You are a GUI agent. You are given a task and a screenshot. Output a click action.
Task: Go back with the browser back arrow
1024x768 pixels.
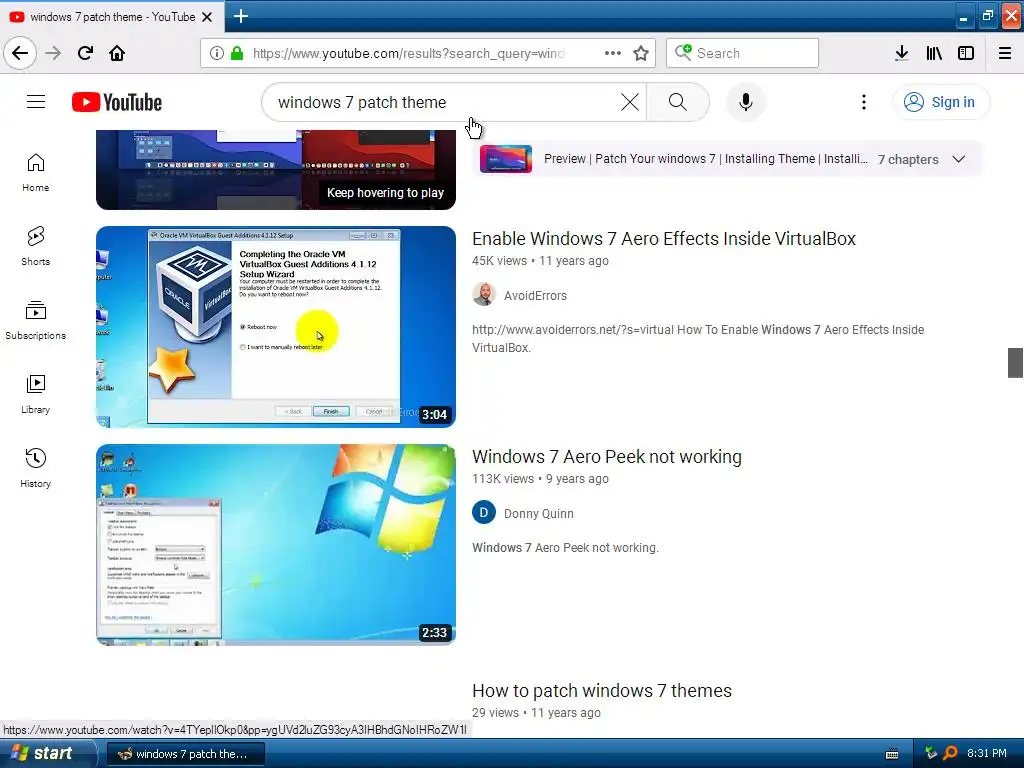20,53
